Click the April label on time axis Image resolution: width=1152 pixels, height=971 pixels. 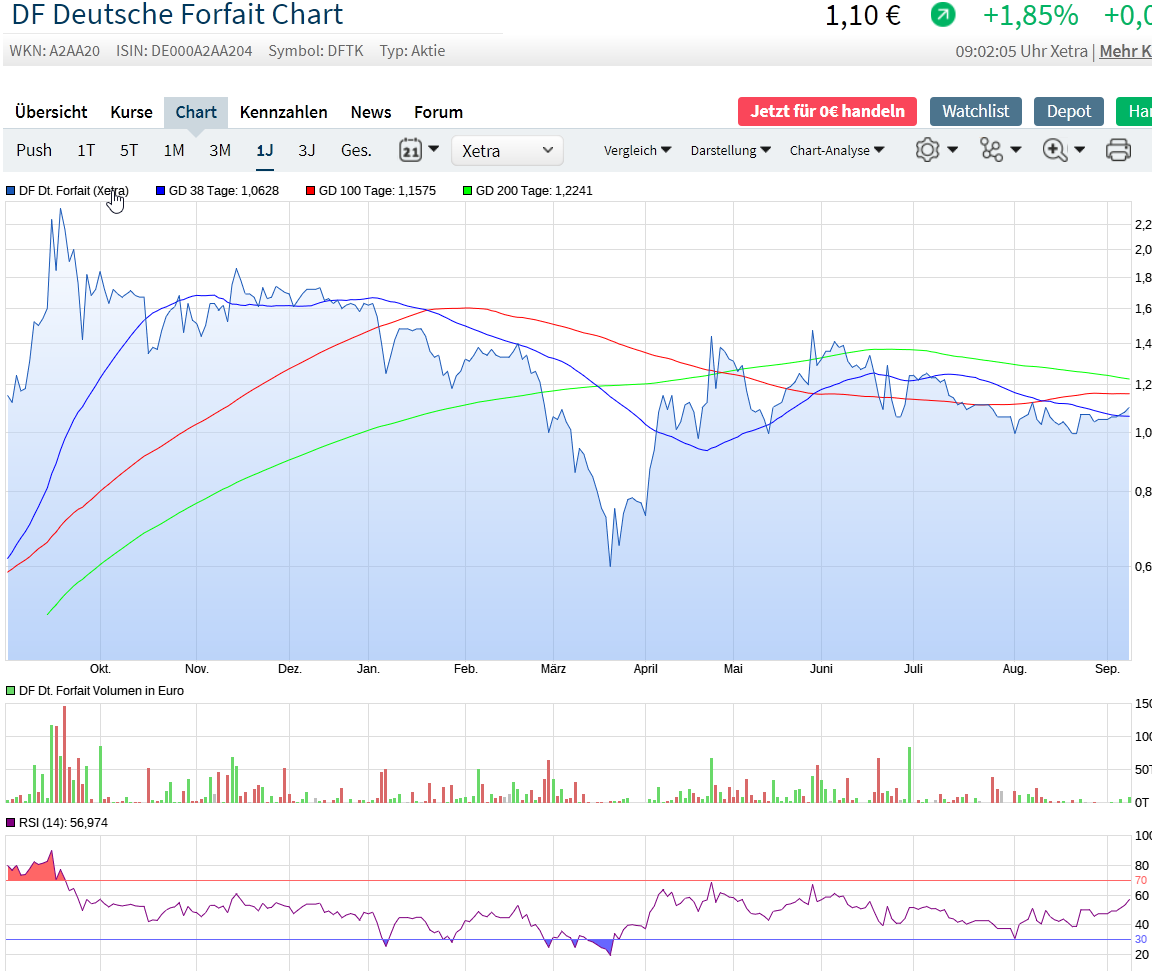(645, 669)
